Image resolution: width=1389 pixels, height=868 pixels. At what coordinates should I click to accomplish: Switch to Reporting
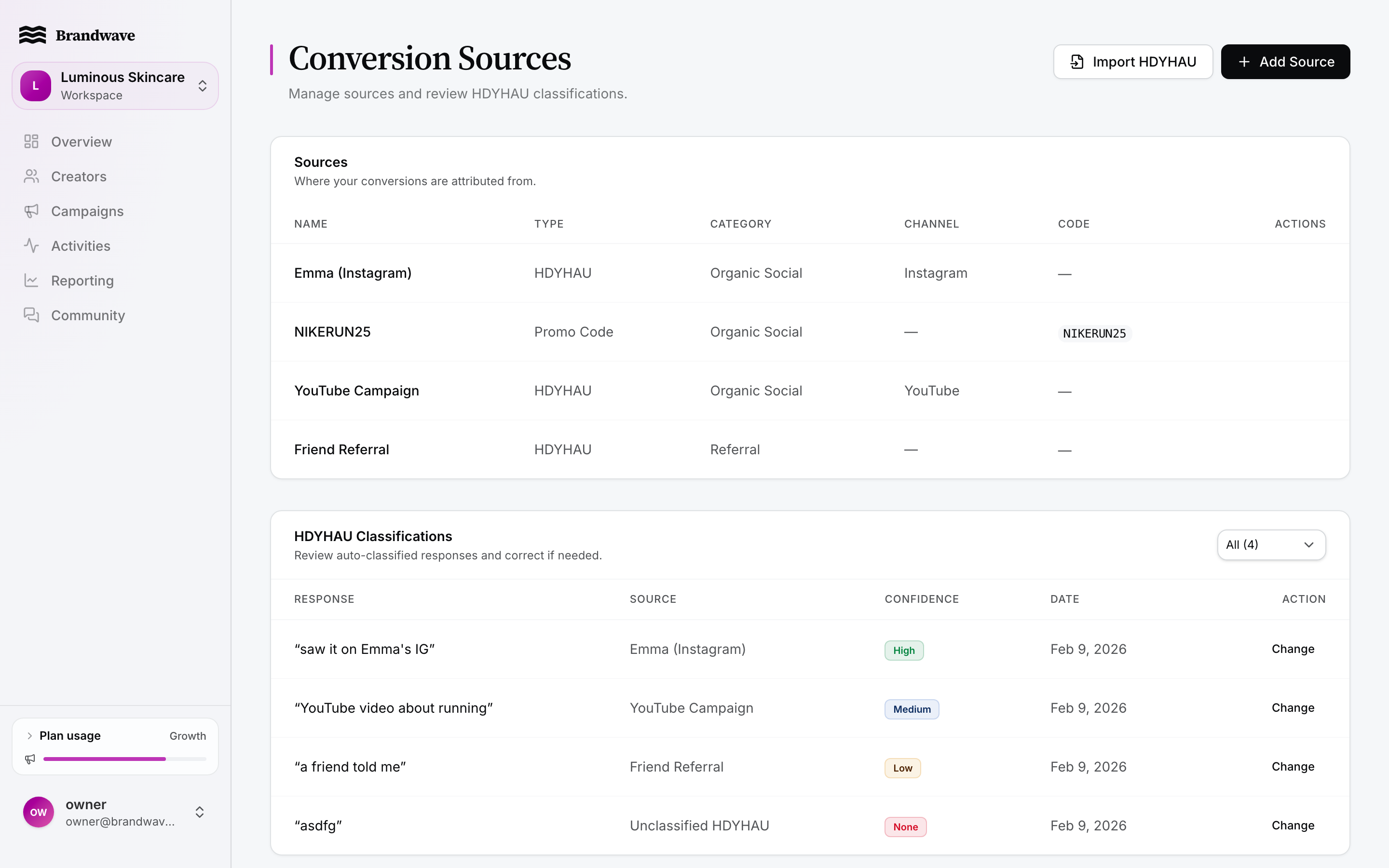point(82,281)
